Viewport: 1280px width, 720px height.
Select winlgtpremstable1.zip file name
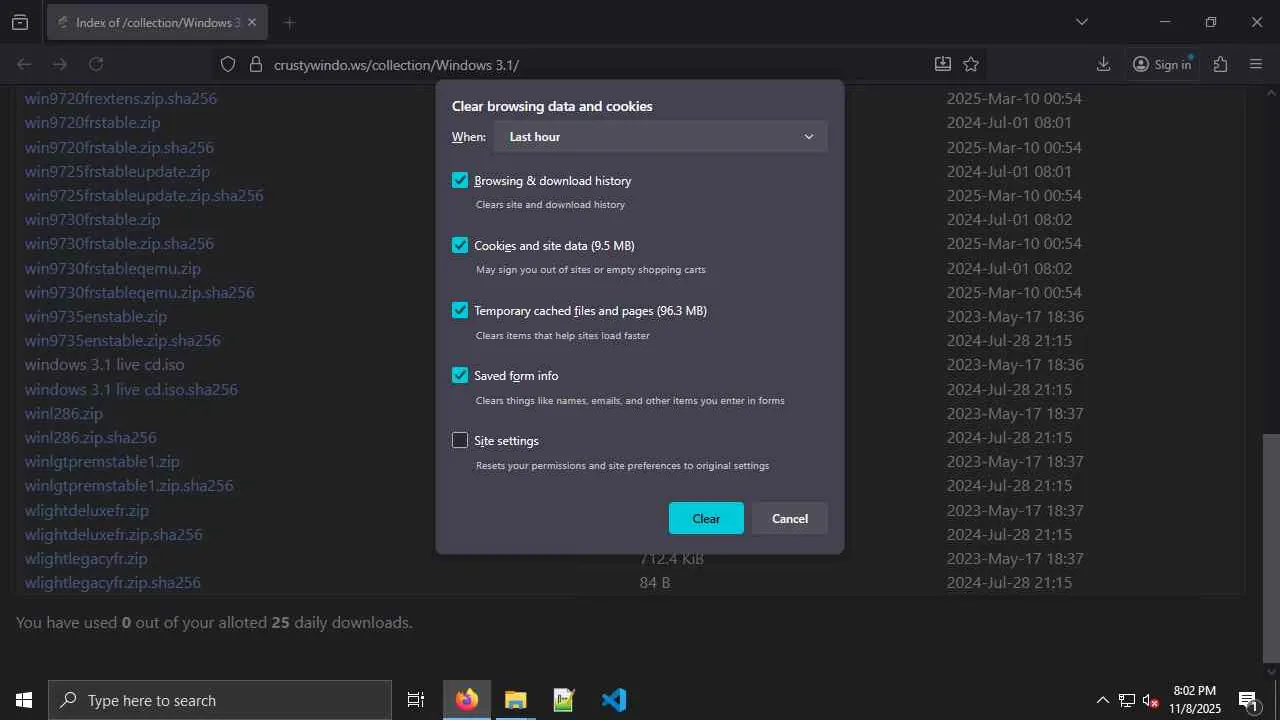coord(103,462)
